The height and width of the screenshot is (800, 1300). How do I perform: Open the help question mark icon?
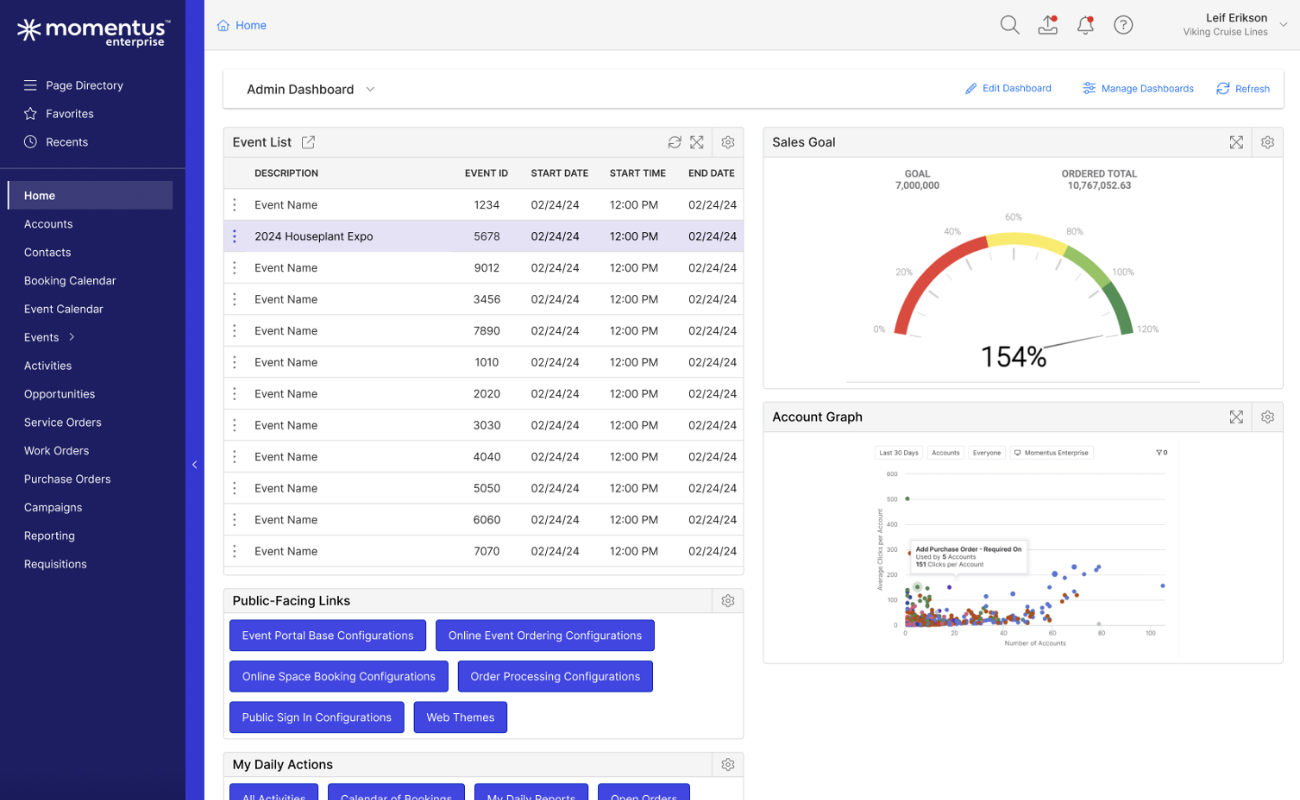[1123, 25]
